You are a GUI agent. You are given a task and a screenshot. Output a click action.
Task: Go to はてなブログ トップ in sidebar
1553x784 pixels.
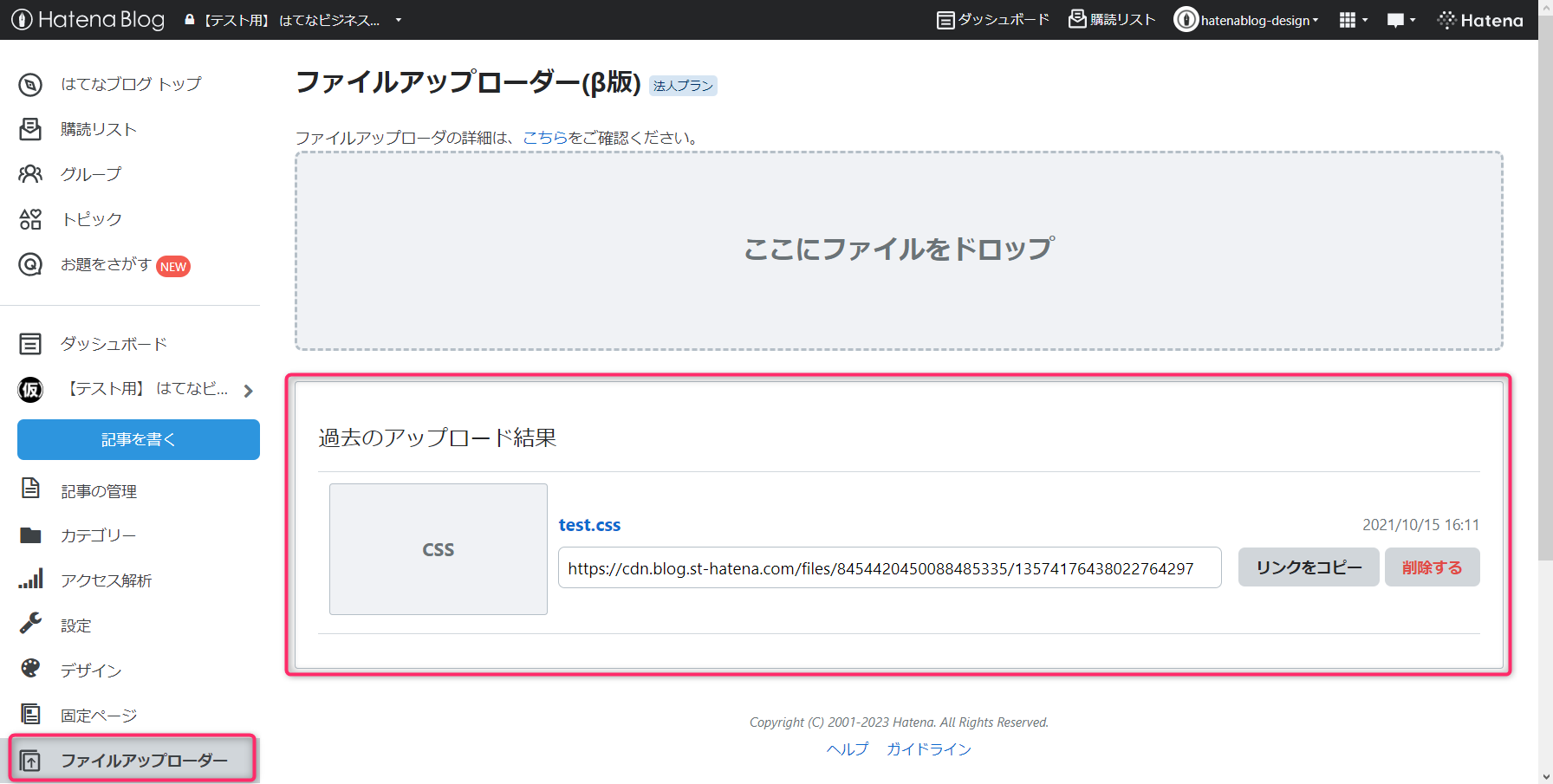[131, 84]
